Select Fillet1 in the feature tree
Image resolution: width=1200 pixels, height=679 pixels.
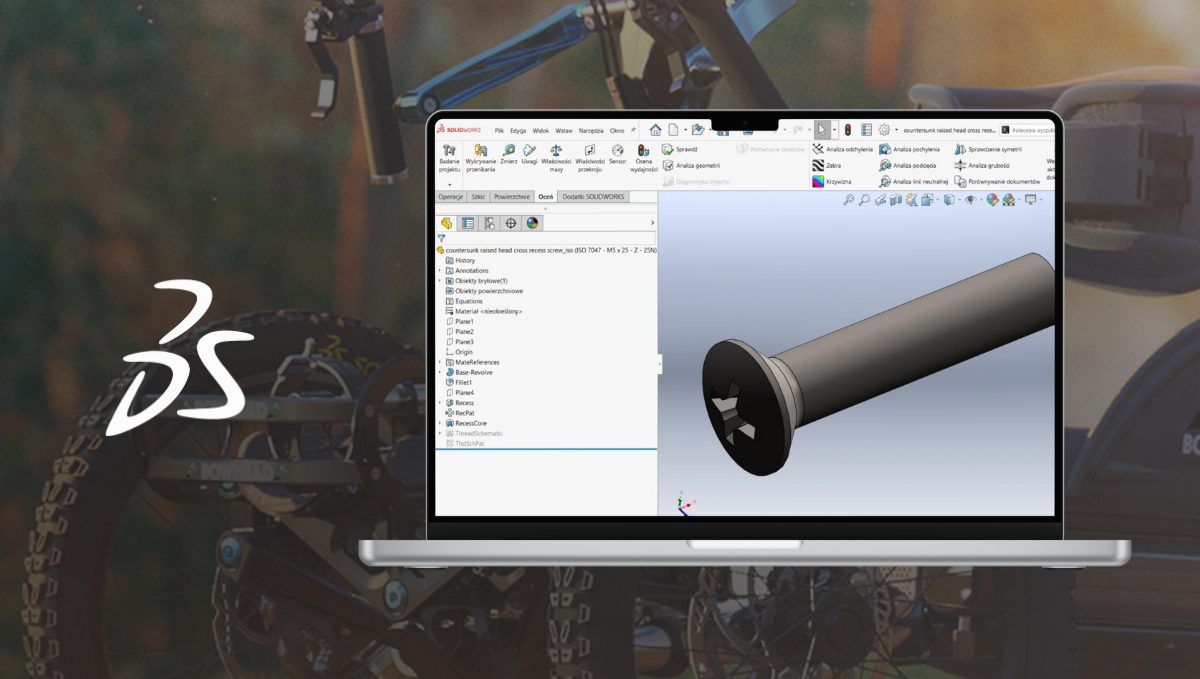click(x=459, y=382)
